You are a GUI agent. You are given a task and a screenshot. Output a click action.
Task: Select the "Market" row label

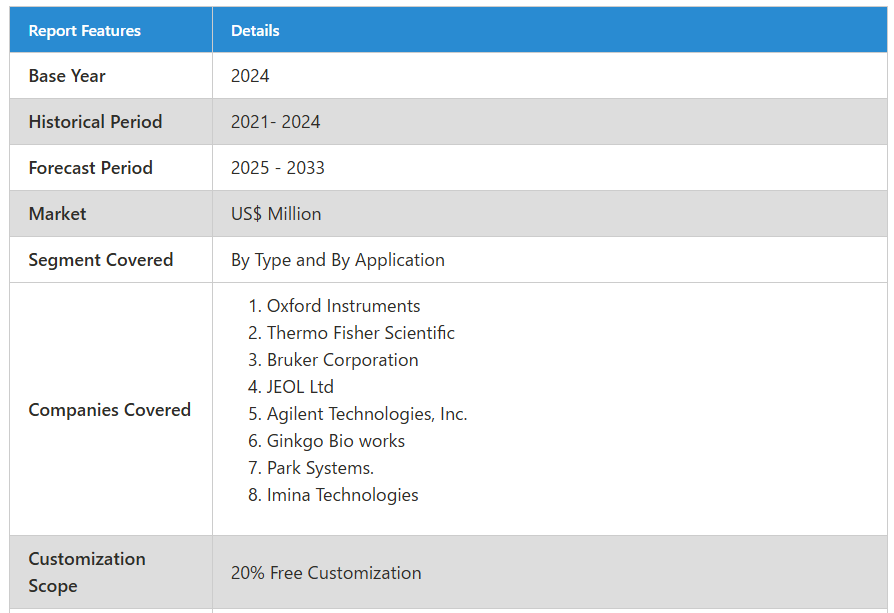[x=57, y=214]
